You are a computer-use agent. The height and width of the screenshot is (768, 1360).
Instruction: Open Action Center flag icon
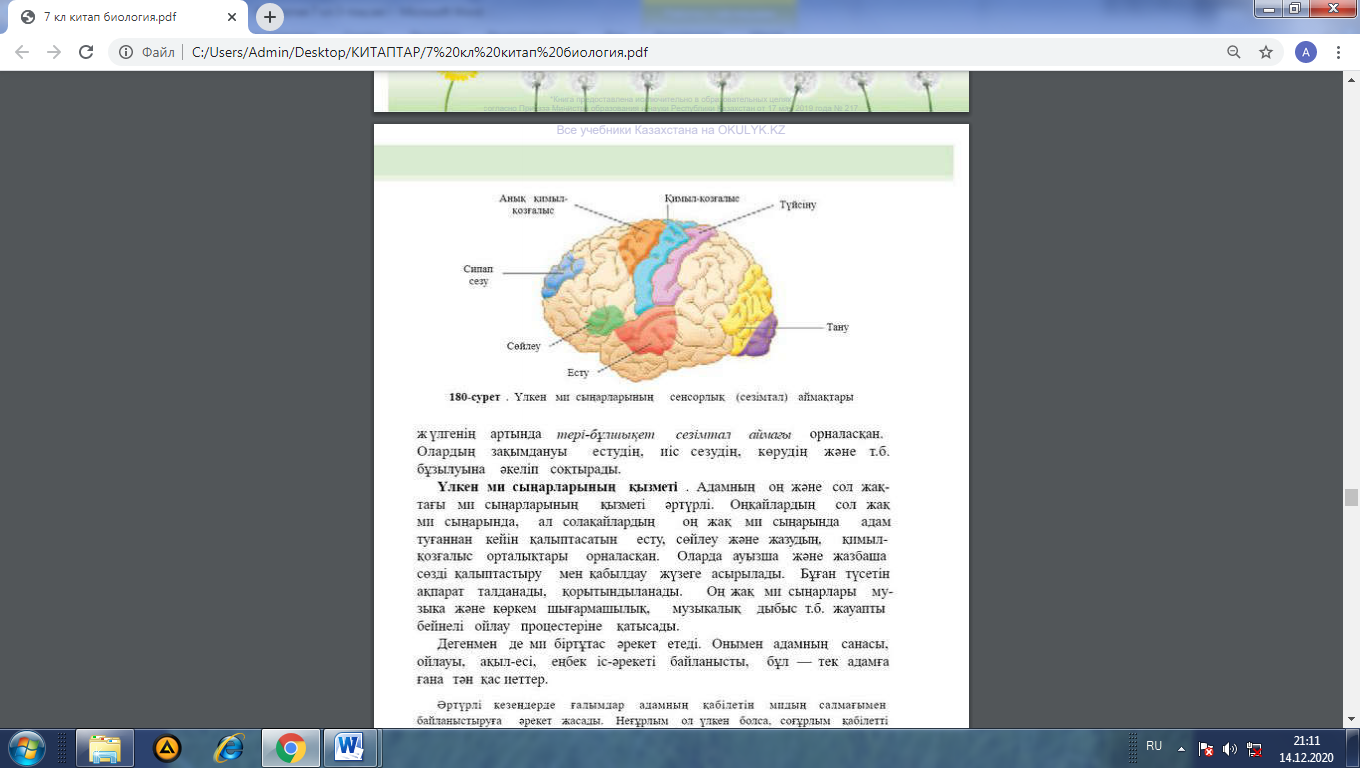[1207, 748]
